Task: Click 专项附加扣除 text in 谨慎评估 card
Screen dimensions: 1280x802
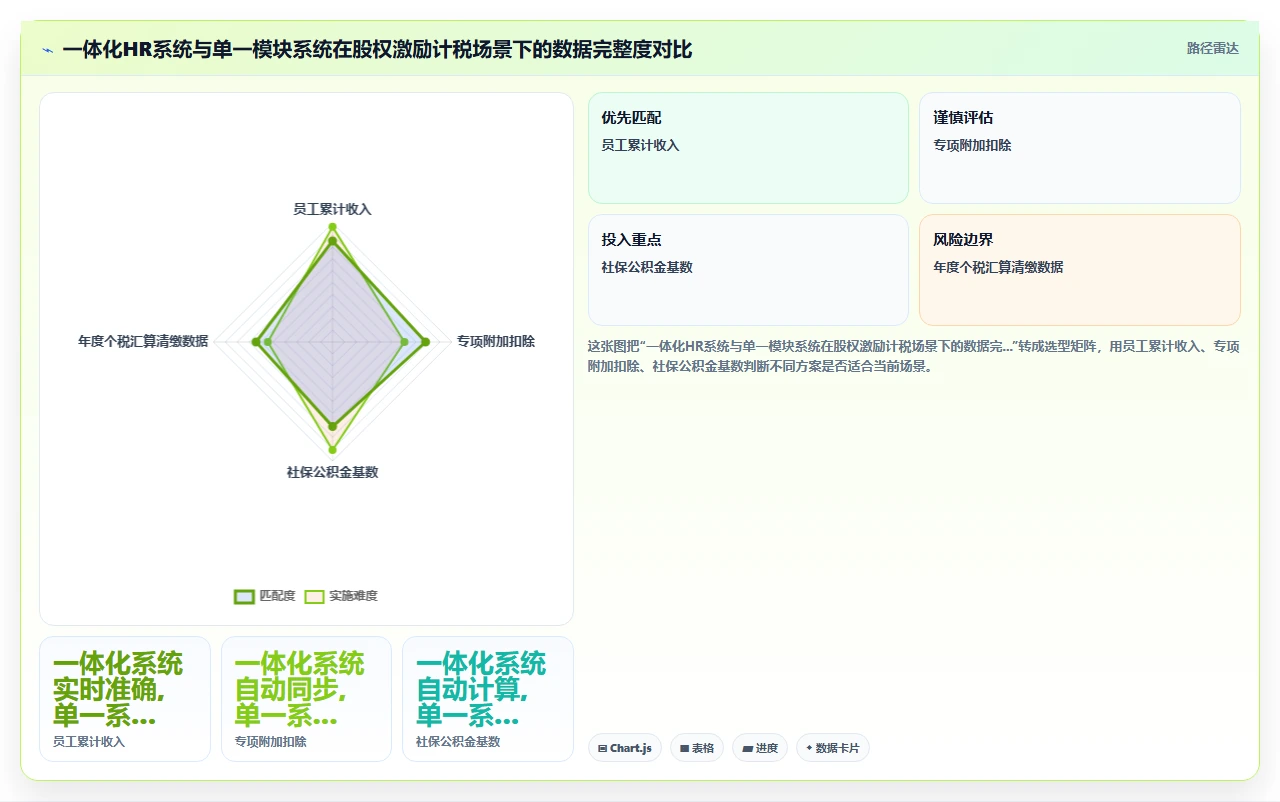Action: pyautogui.click(x=973, y=145)
